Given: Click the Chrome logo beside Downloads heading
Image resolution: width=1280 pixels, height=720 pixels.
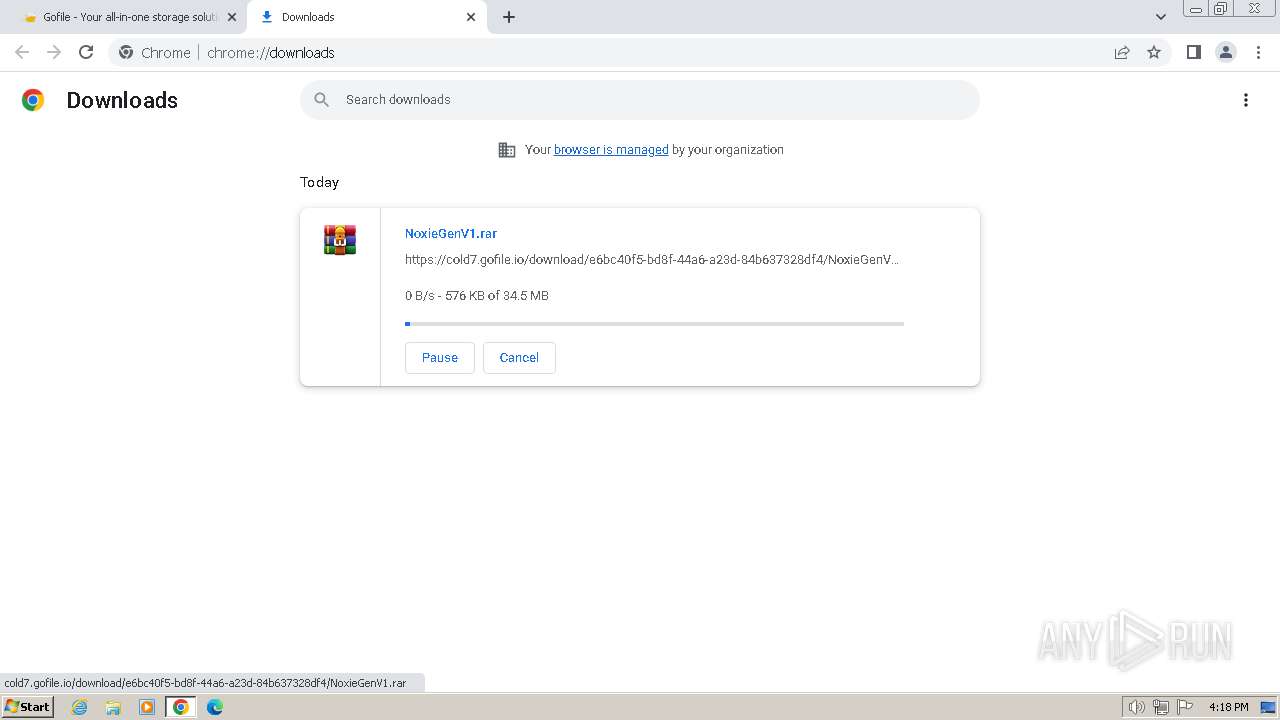Looking at the screenshot, I should pyautogui.click(x=33, y=100).
